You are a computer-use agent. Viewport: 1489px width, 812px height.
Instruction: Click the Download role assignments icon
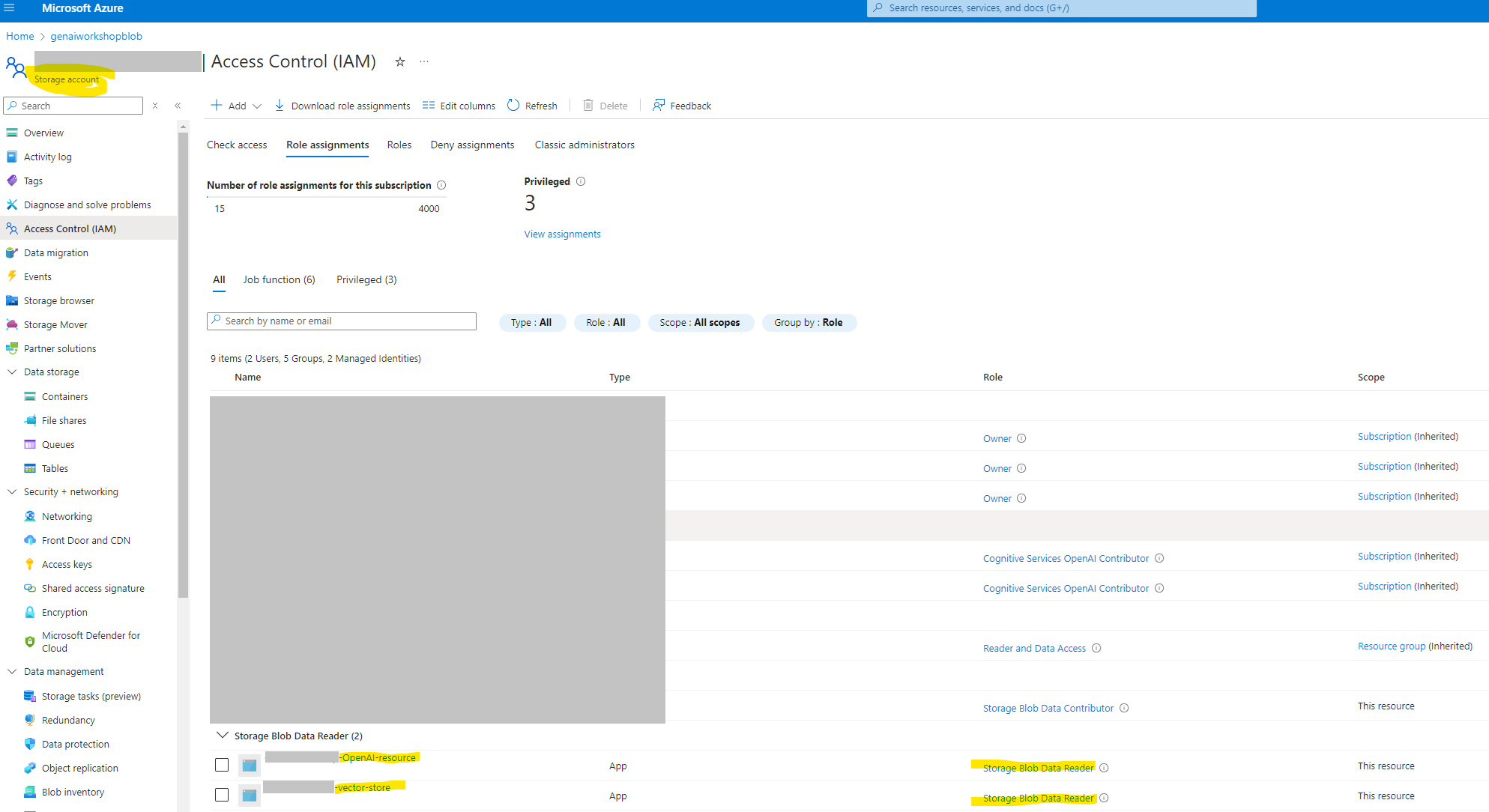[x=280, y=106]
